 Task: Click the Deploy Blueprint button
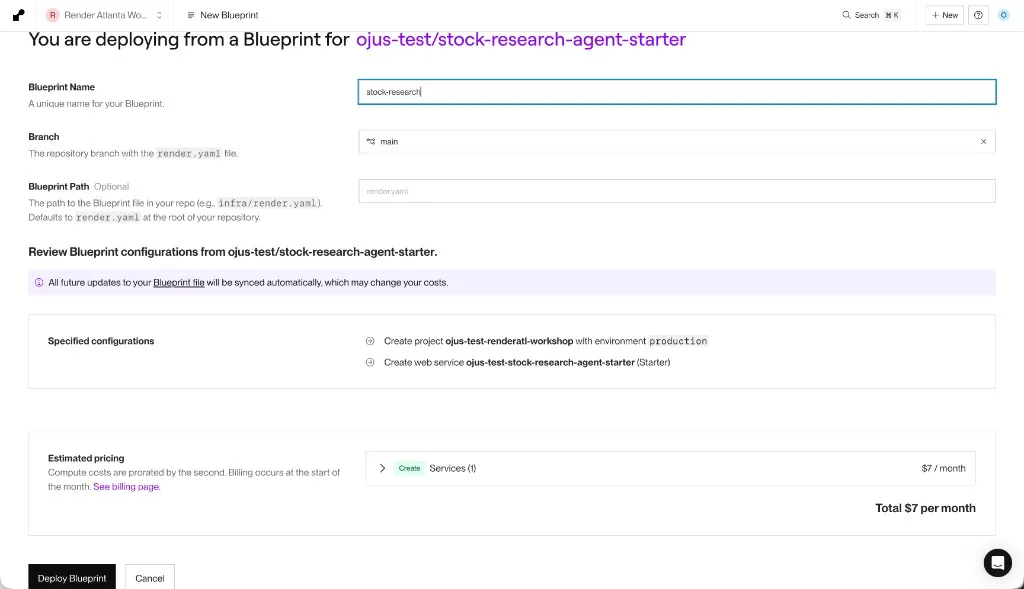tap(72, 578)
